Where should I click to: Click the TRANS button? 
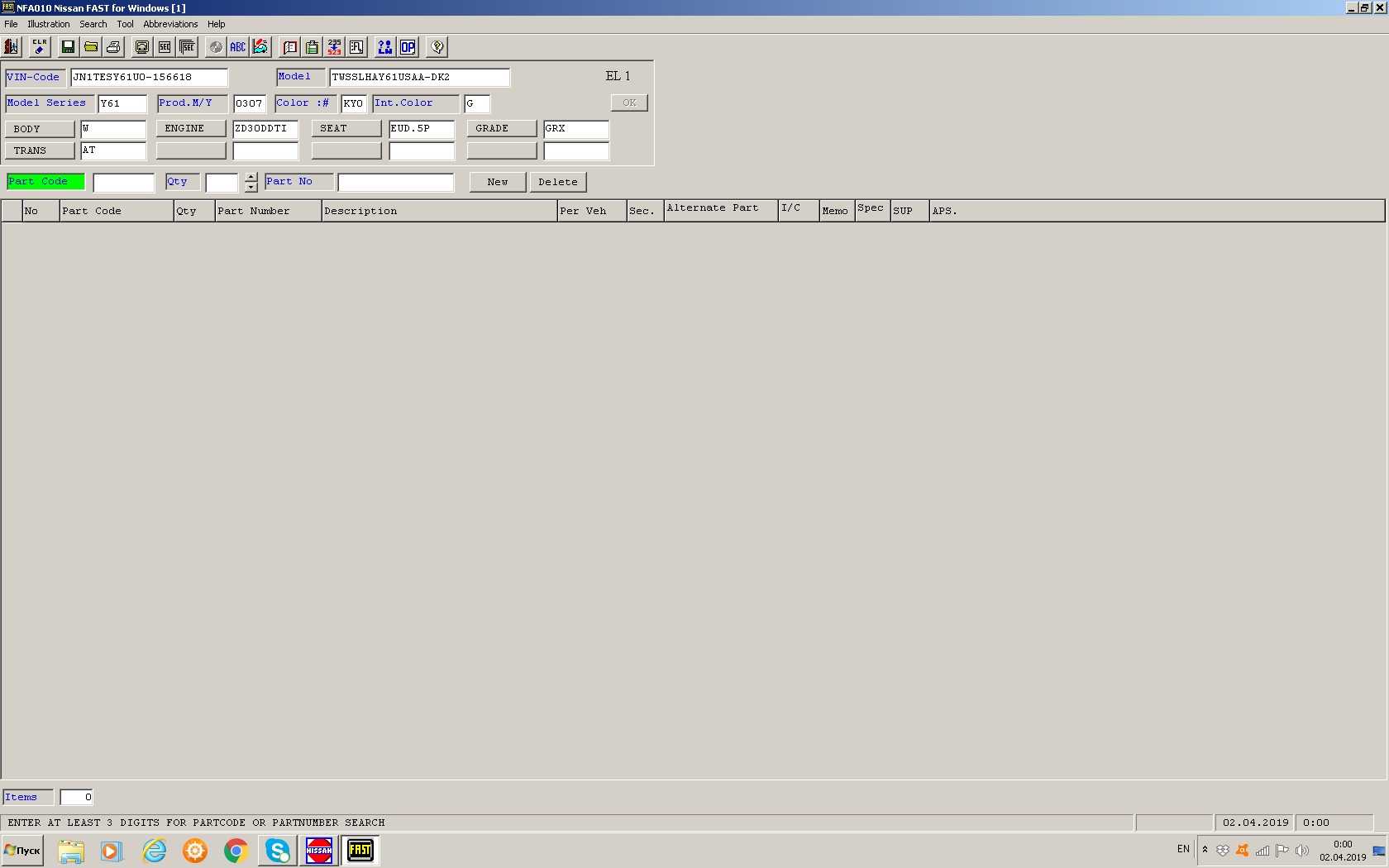pyautogui.click(x=40, y=150)
